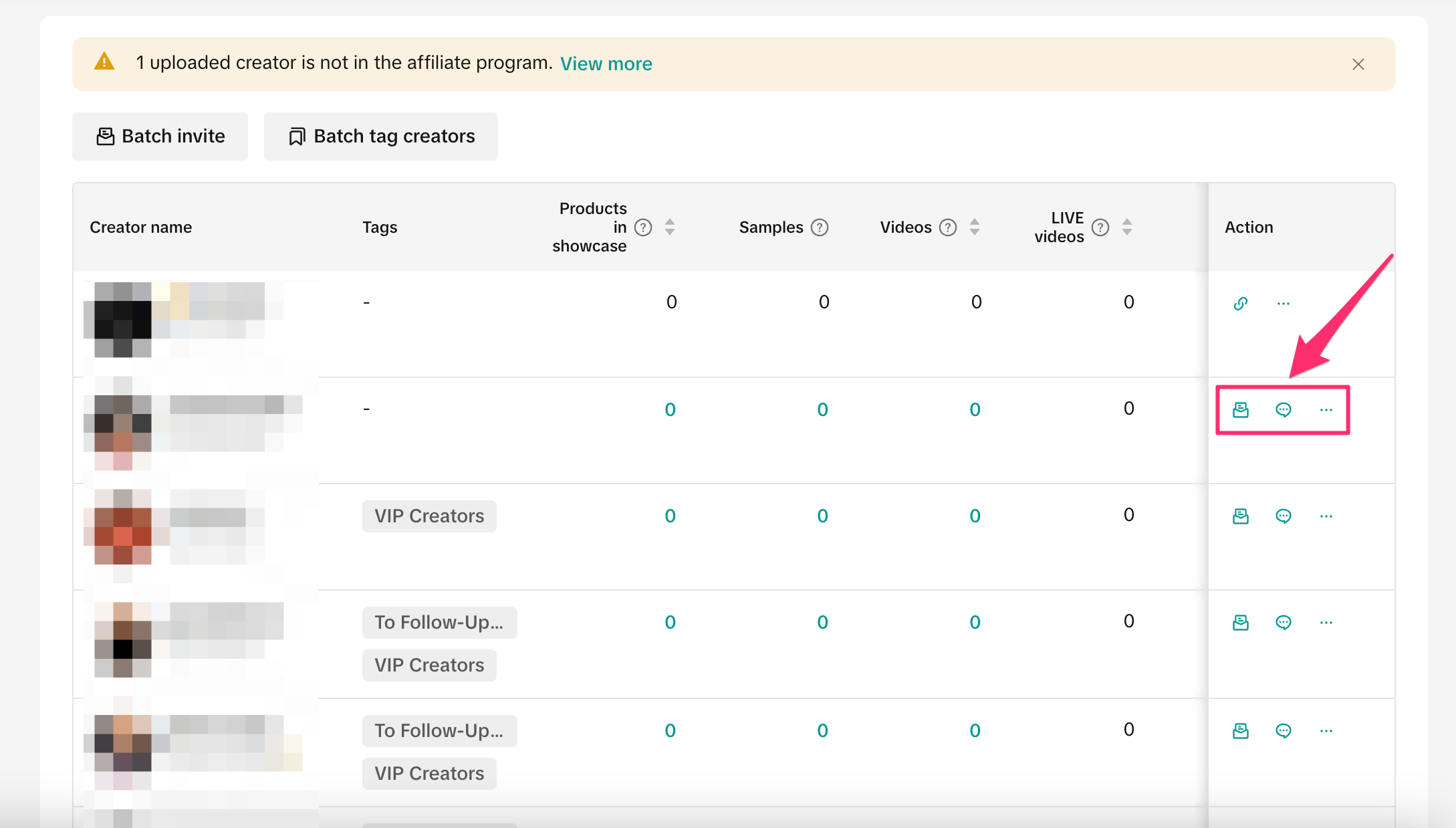This screenshot has height=828, width=1456.
Task: Show help tooltip for LIVE videos column
Action: click(x=1100, y=227)
